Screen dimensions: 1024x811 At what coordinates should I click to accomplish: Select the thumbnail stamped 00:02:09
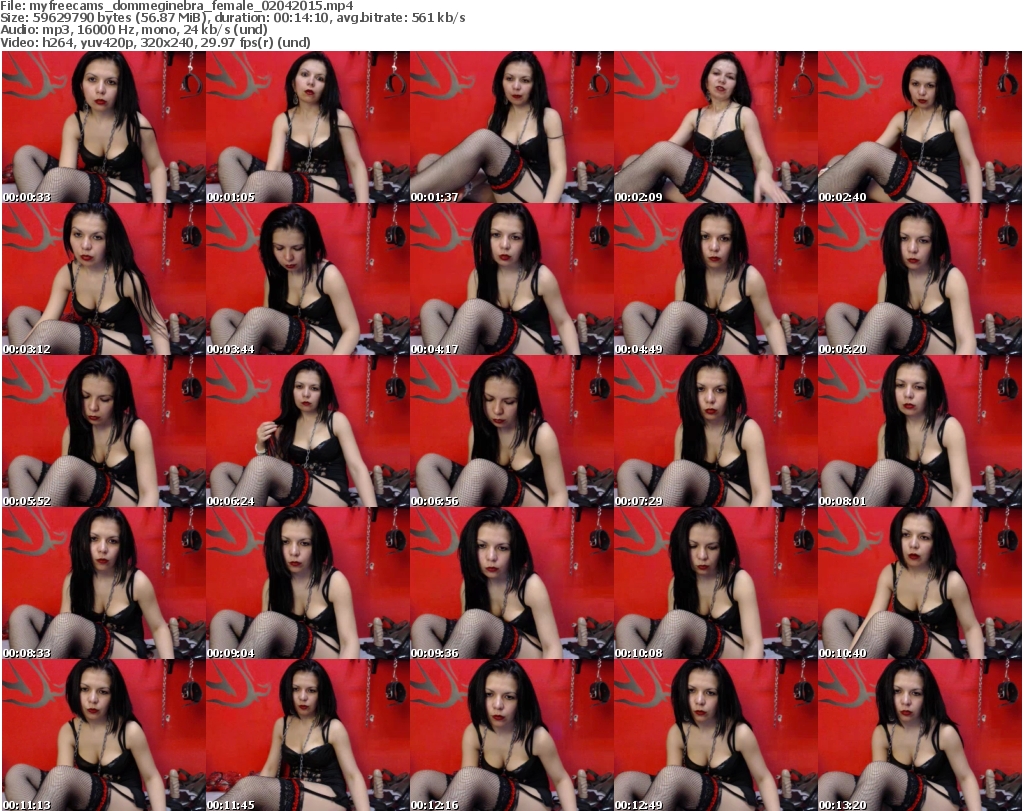(716, 127)
